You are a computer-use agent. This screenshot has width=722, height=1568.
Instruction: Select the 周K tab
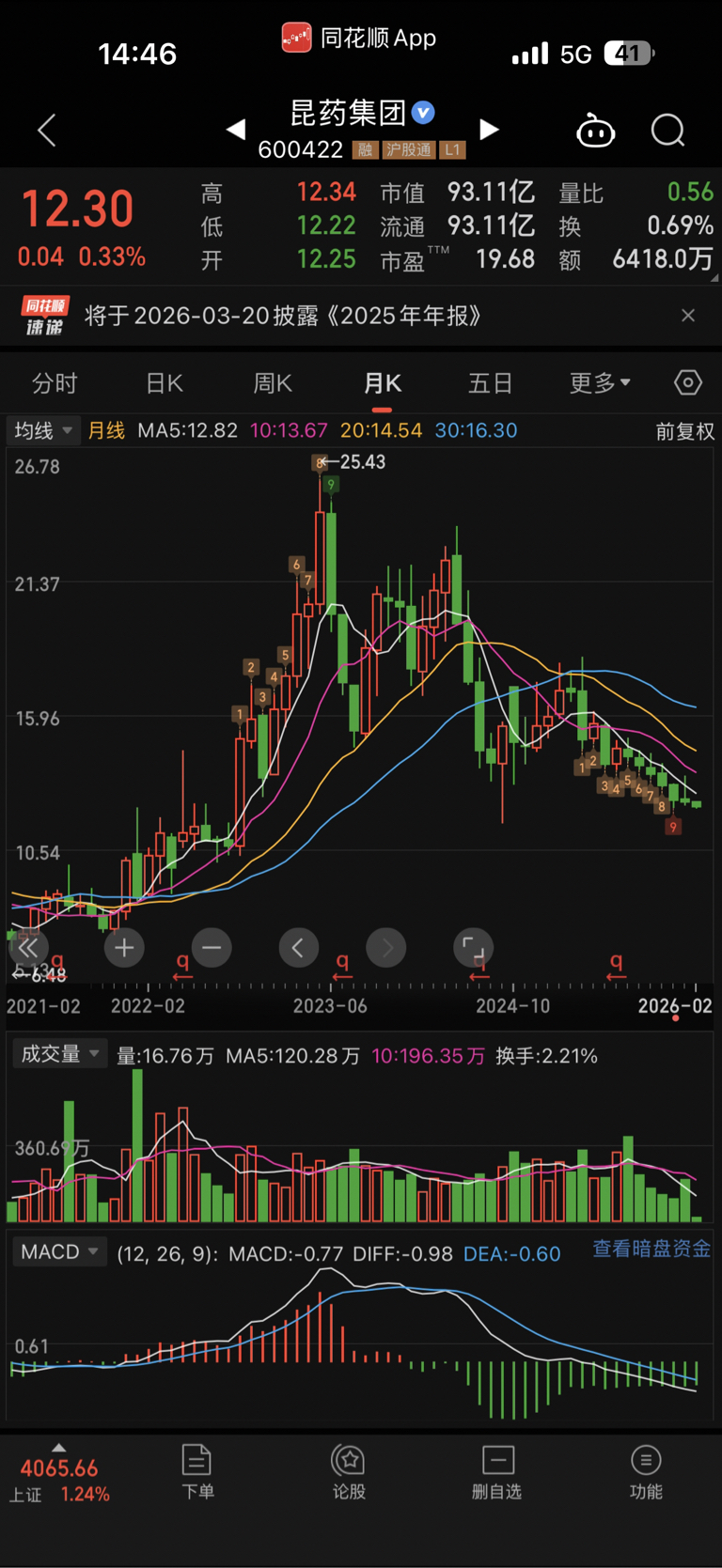pos(273,383)
